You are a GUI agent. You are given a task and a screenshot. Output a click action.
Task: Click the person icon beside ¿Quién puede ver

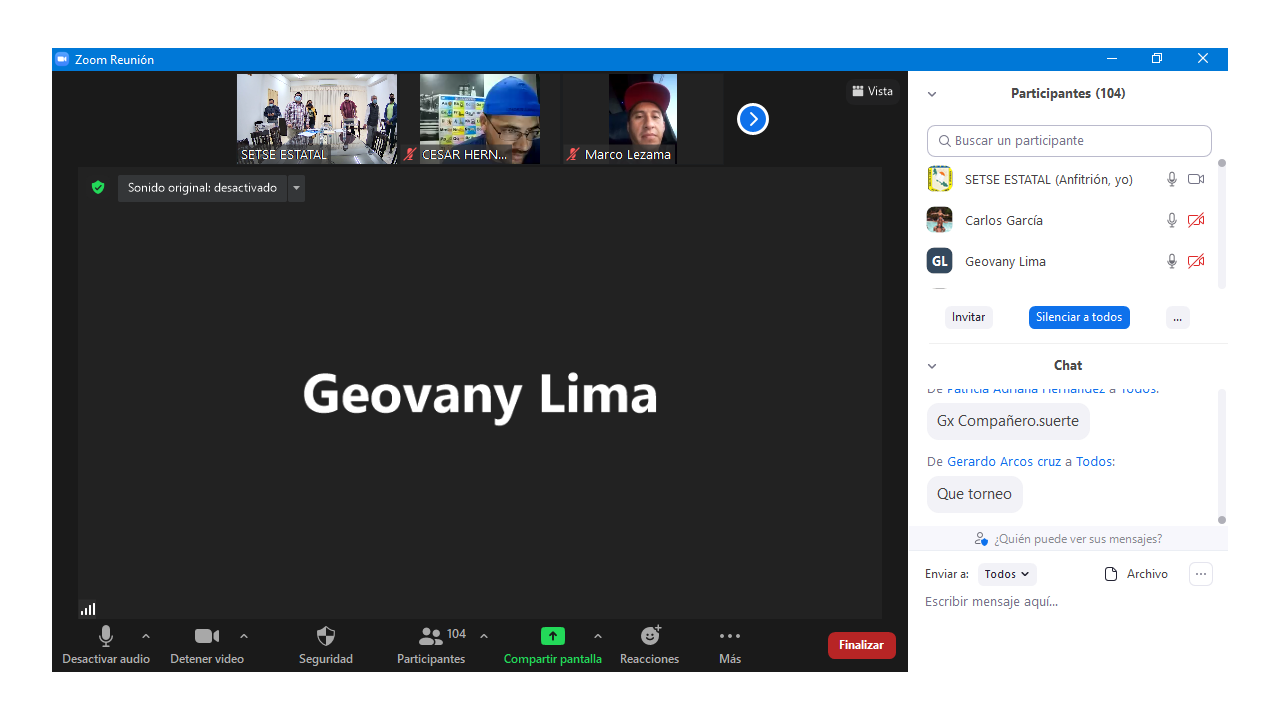click(x=981, y=539)
